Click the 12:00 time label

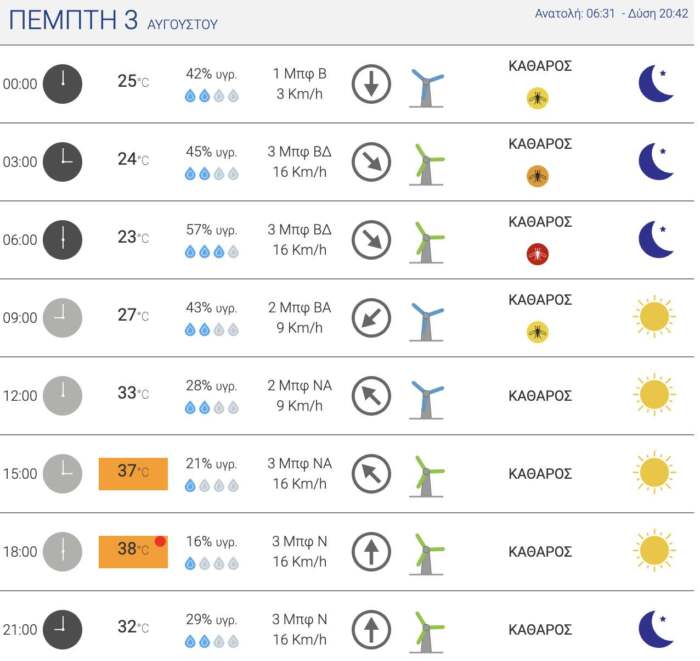tap(20, 396)
